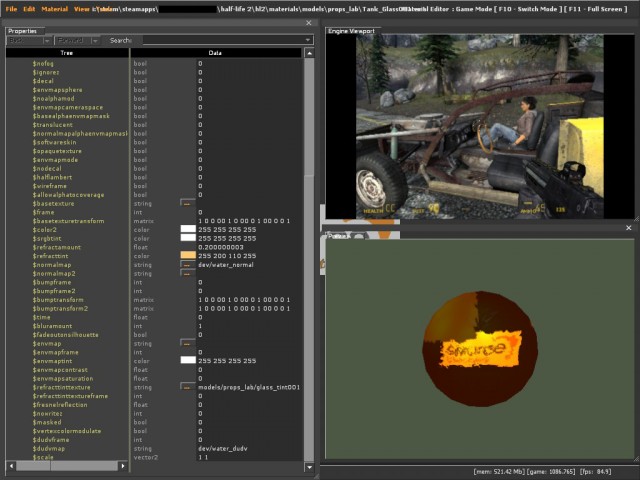The height and width of the screenshot is (480, 640).
Task: Open the $color2 white color swatch
Action: click(x=188, y=229)
